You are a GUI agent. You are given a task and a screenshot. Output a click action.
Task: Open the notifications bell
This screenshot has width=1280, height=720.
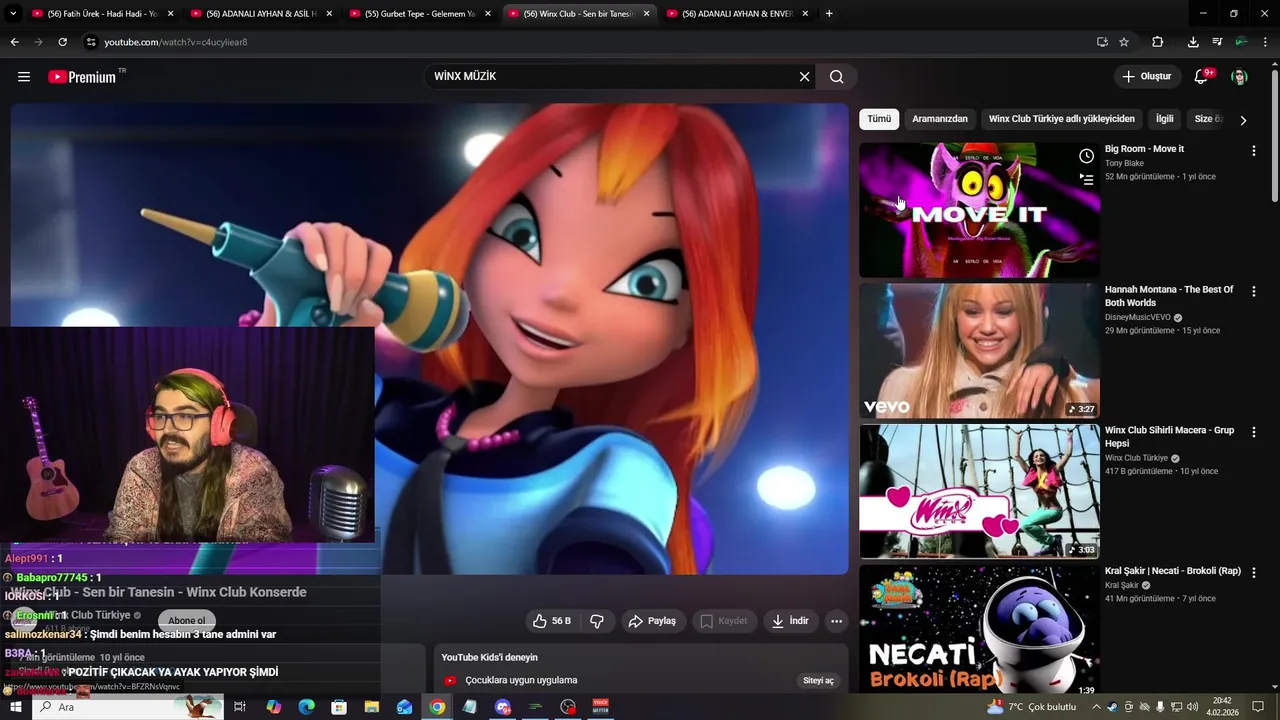click(1202, 77)
